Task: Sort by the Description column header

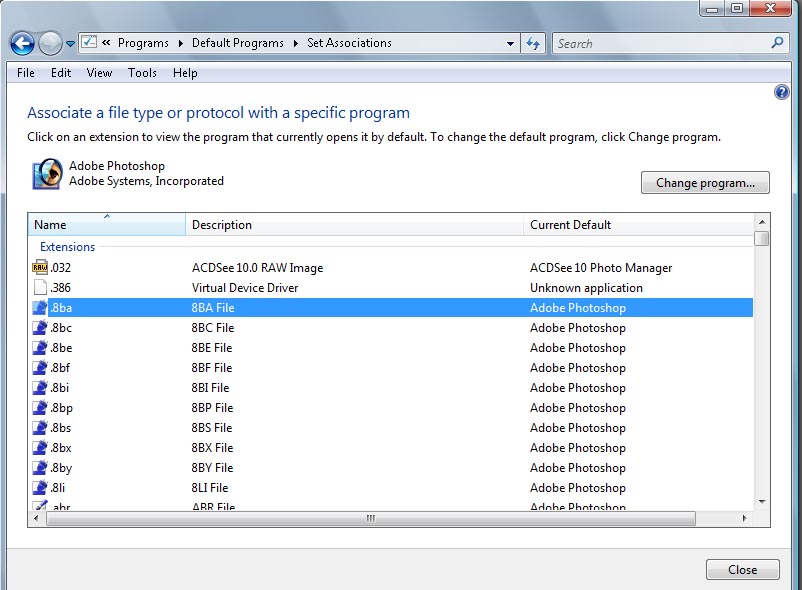Action: pos(354,224)
